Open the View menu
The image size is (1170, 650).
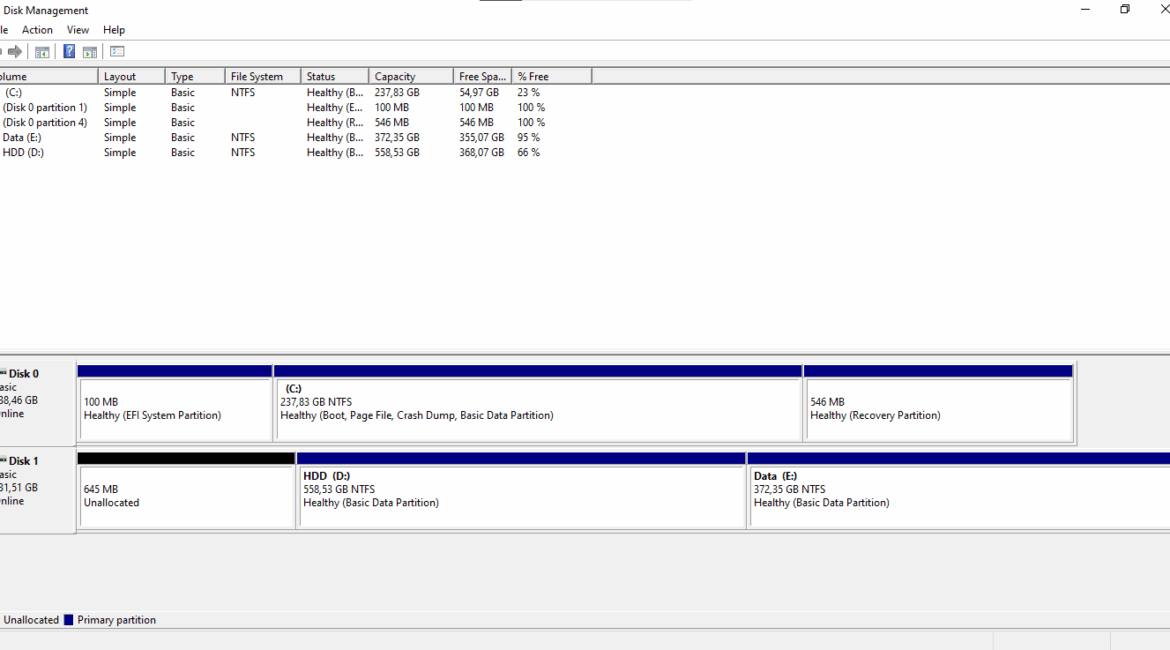tap(78, 30)
